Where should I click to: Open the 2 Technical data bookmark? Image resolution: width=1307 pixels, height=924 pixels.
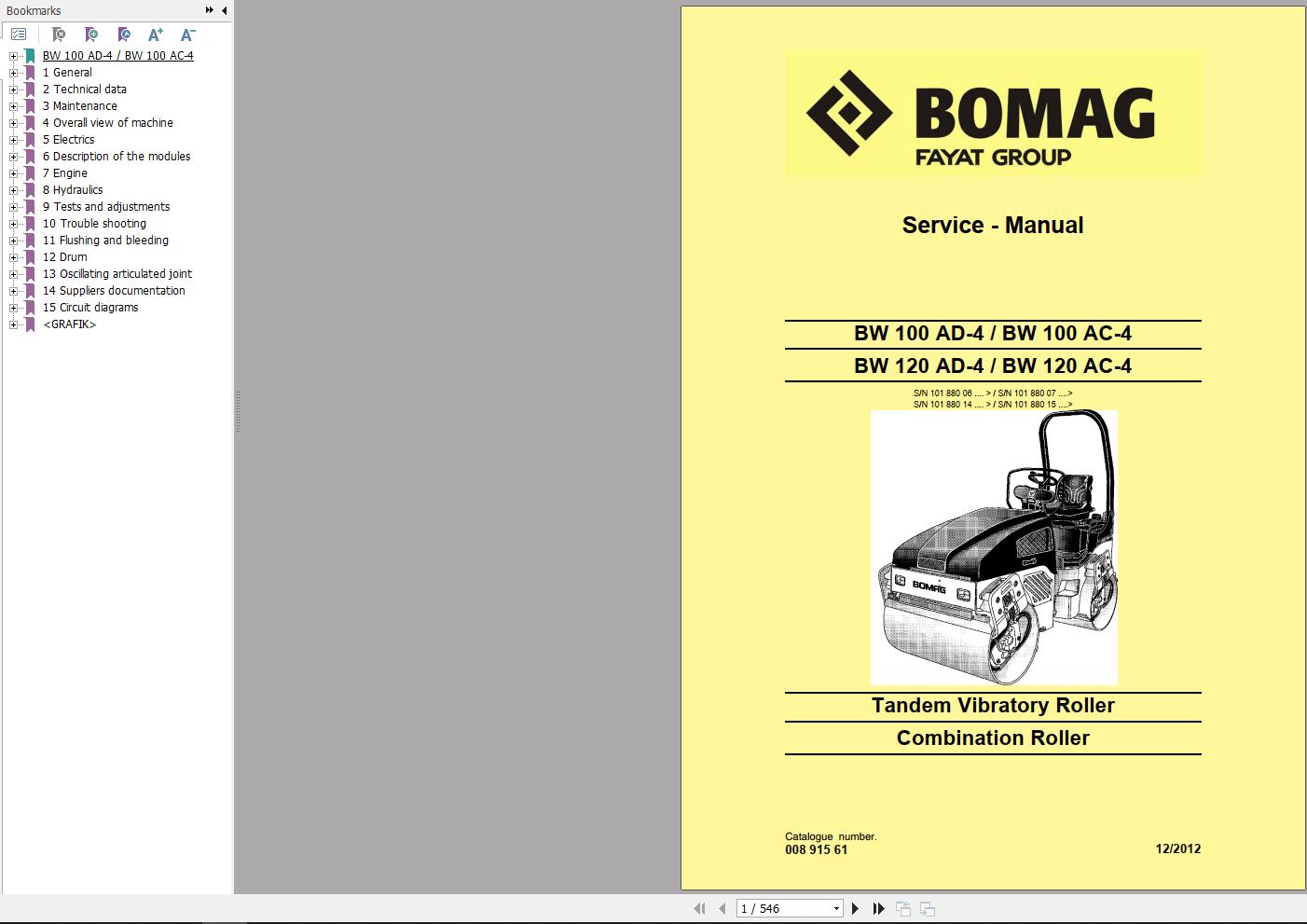(85, 90)
